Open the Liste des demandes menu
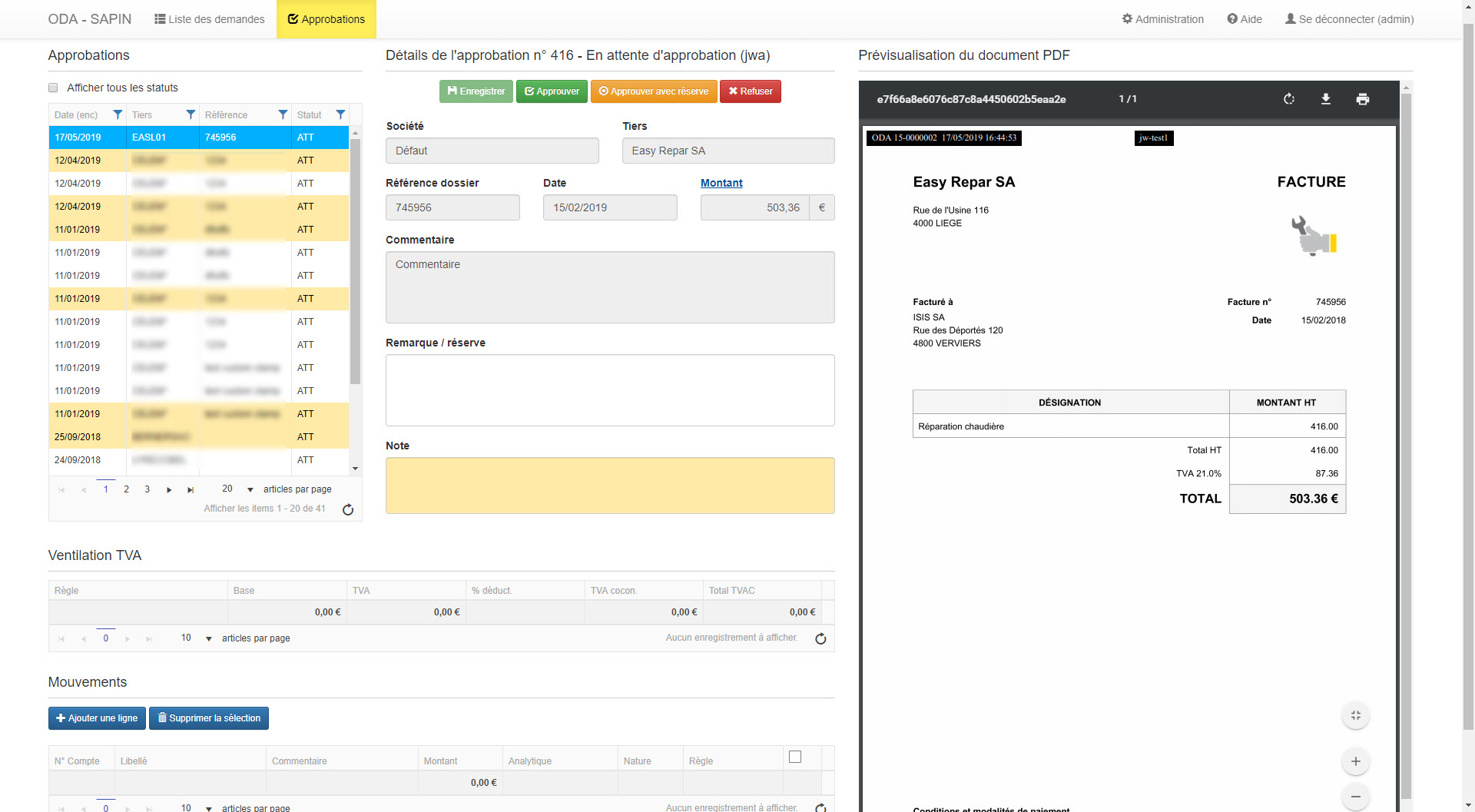The width and height of the screenshot is (1475, 812). [x=210, y=19]
